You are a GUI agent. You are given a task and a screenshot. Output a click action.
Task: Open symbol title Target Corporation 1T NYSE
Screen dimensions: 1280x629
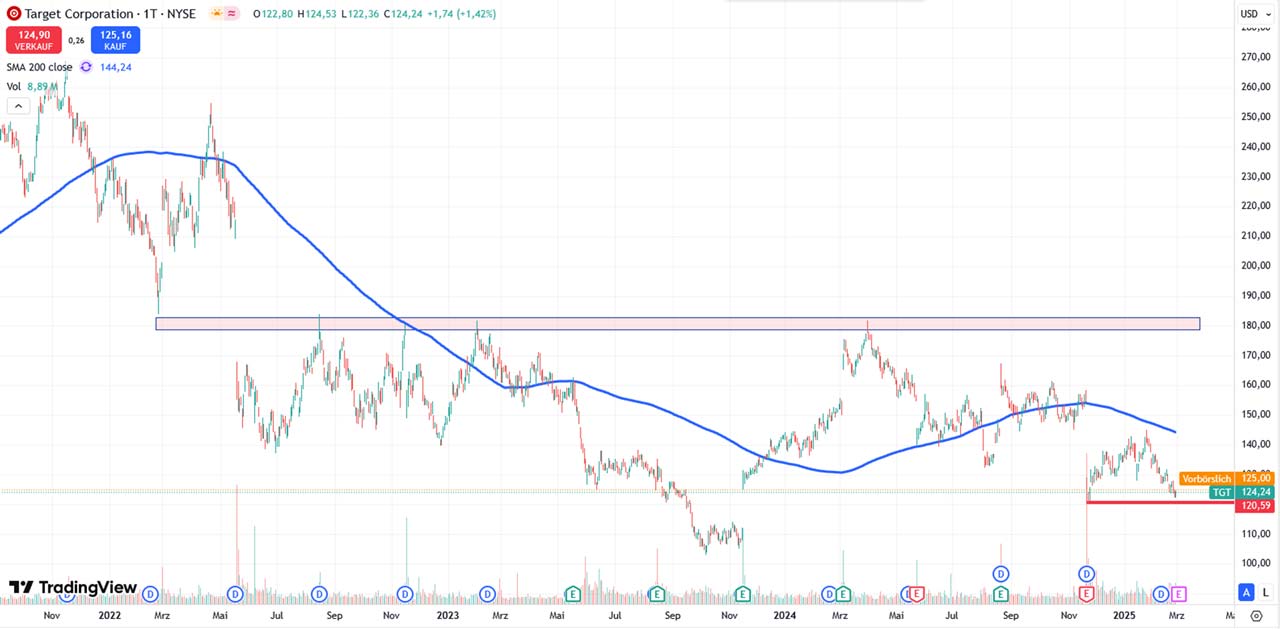pos(109,14)
